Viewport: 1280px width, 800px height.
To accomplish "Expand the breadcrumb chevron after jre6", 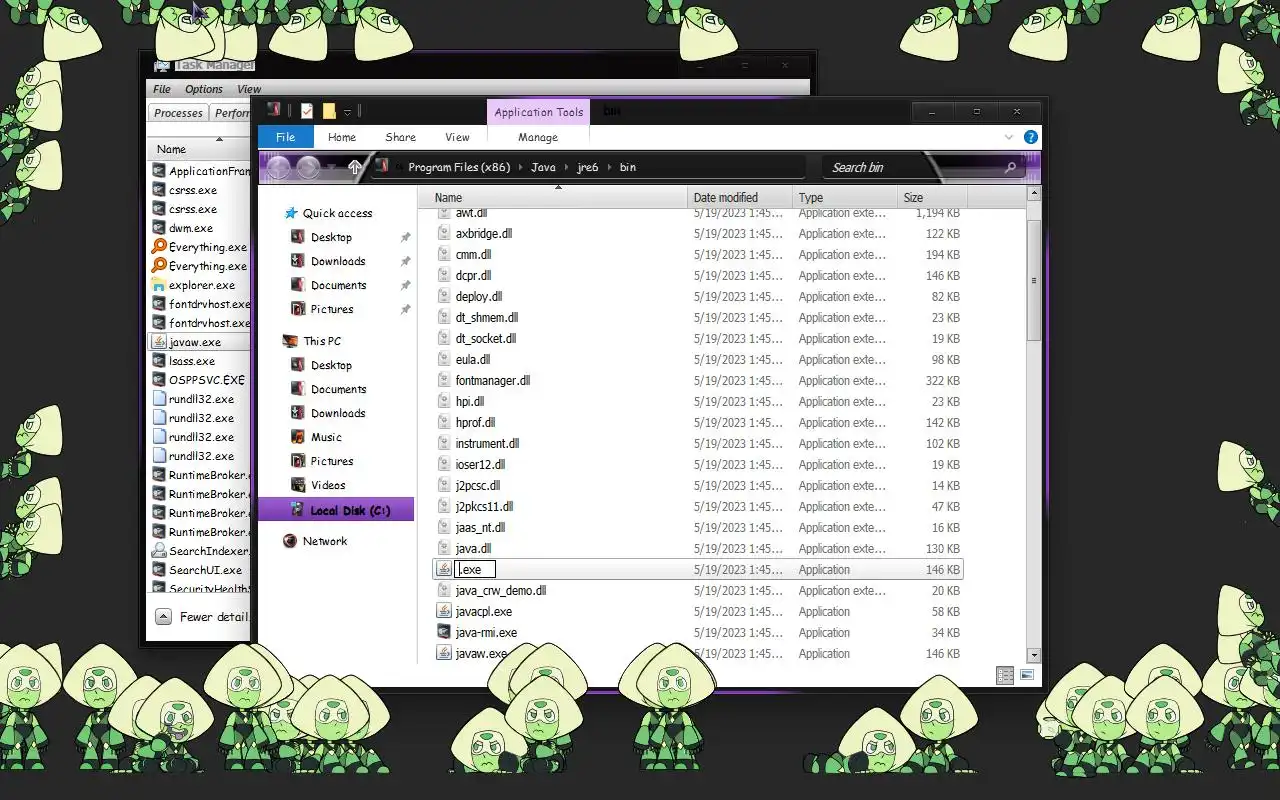I will 609,167.
